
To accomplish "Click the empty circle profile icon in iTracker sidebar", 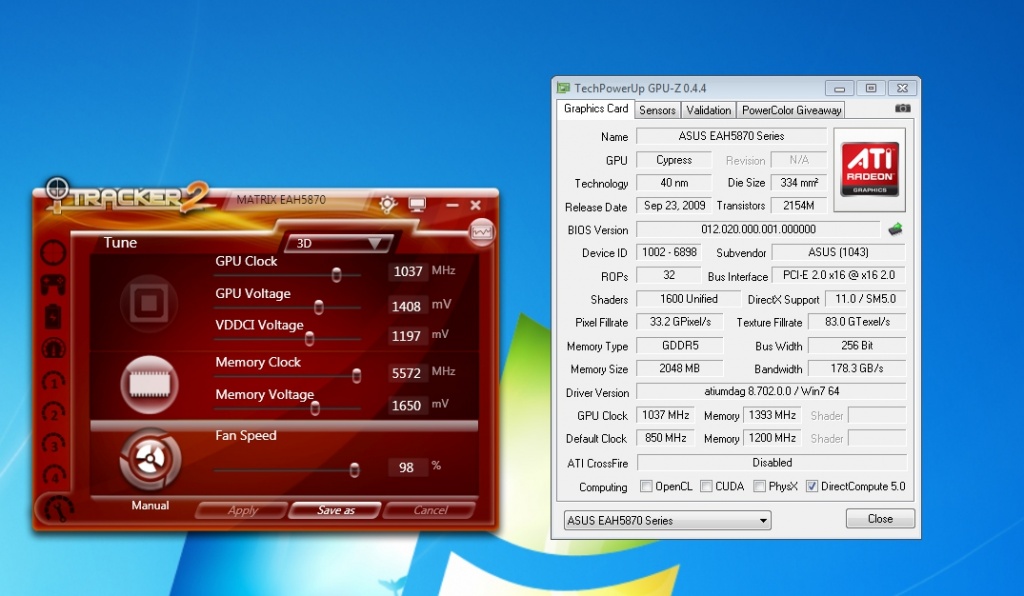I will pyautogui.click(x=54, y=253).
